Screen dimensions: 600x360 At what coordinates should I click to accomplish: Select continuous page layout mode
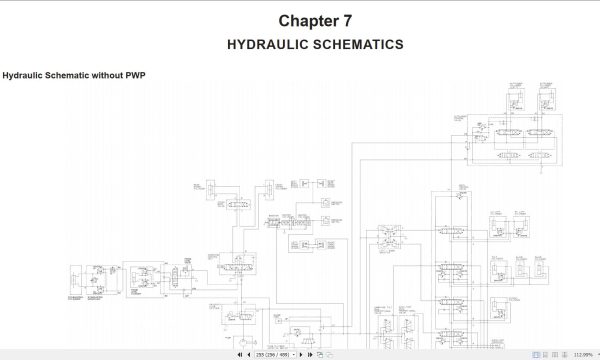click(x=546, y=355)
